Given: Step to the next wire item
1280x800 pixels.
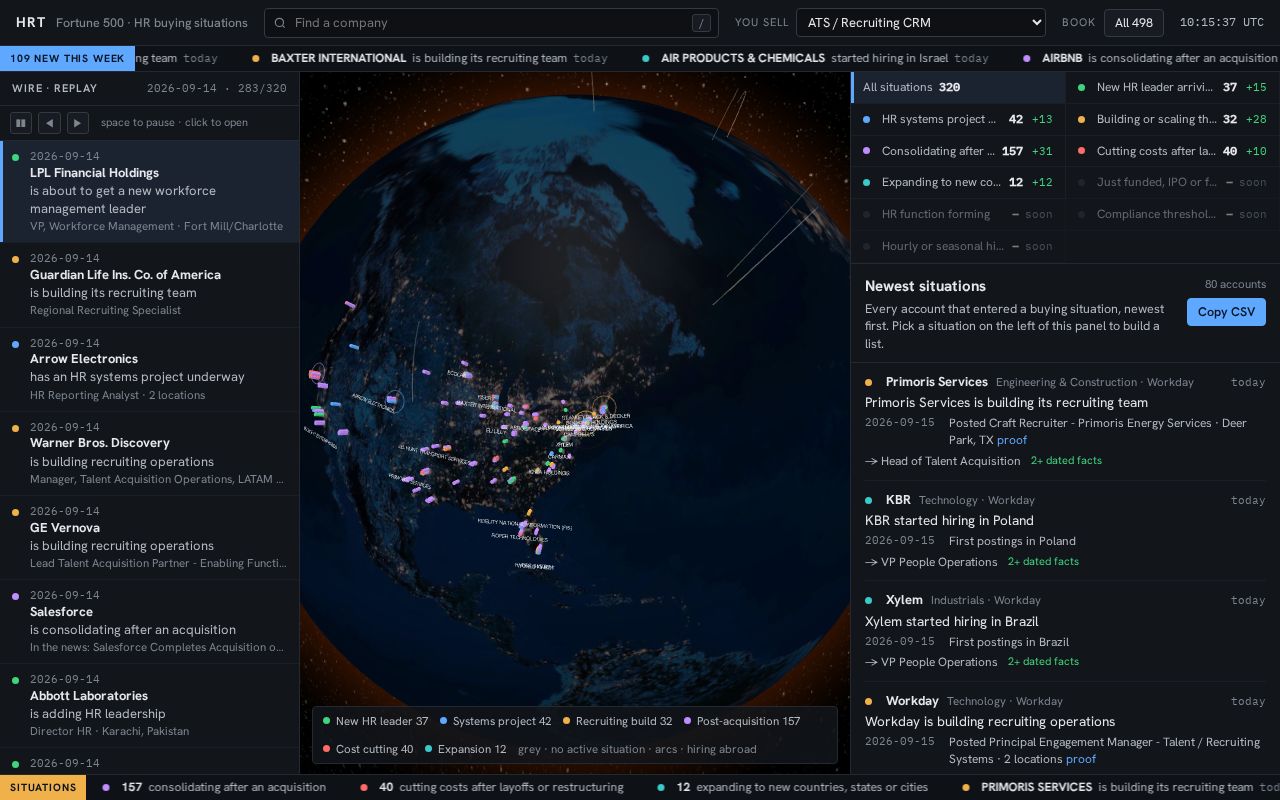Looking at the screenshot, I should pyautogui.click(x=78, y=123).
